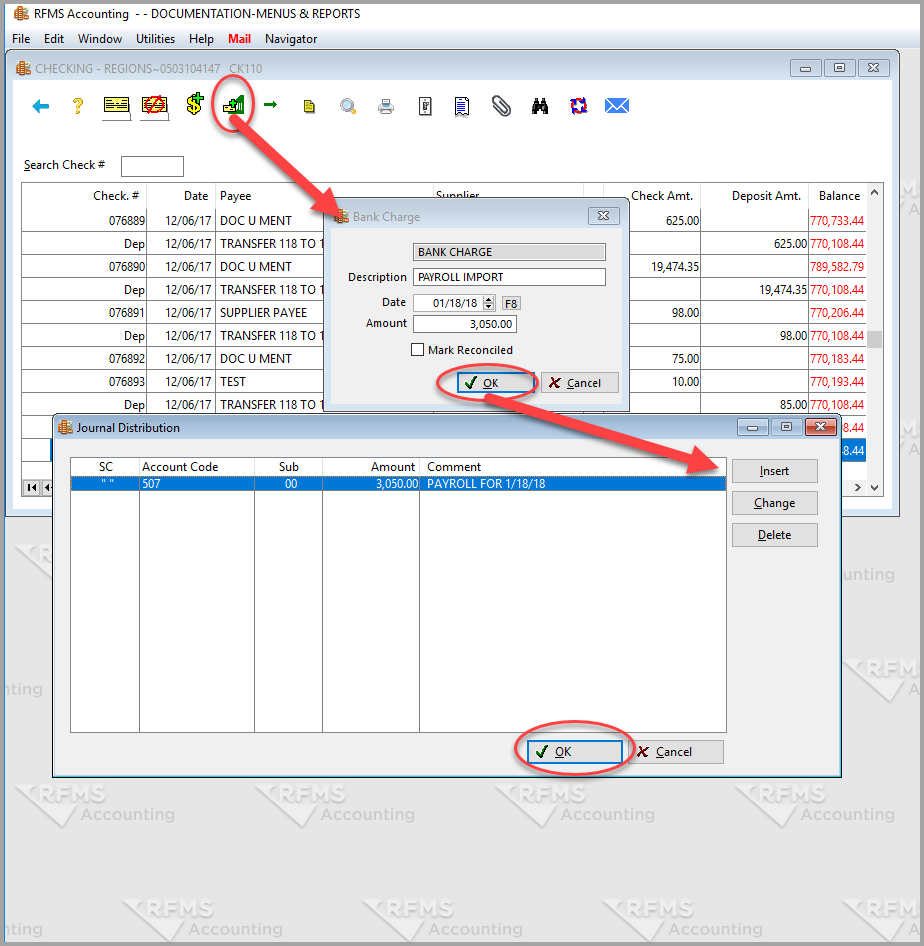
Task: Click OK in Journal Distribution window
Action: tap(575, 752)
